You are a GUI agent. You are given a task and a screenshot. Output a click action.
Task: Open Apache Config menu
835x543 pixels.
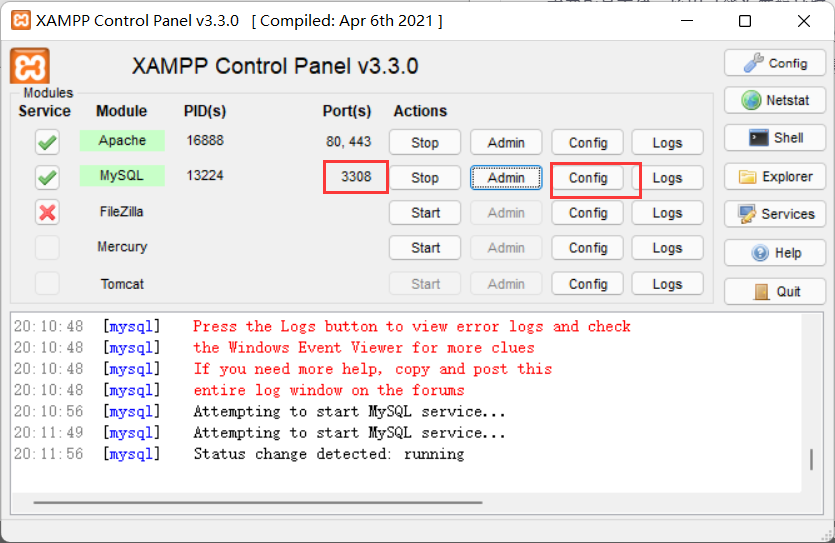click(587, 143)
